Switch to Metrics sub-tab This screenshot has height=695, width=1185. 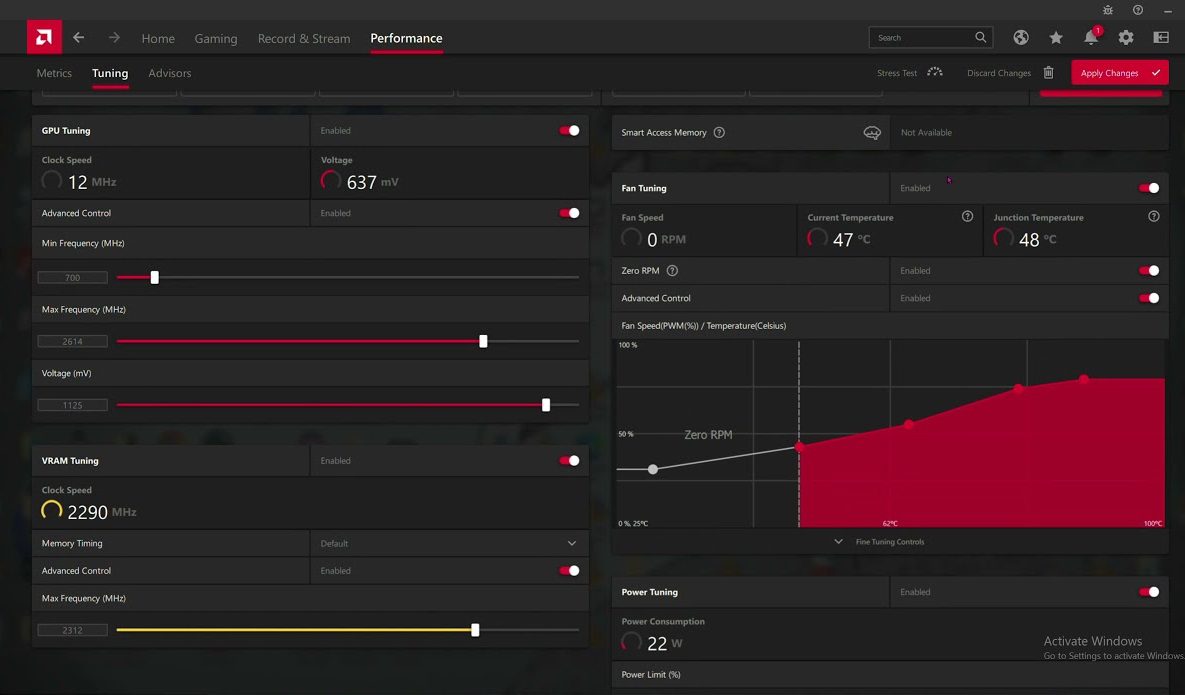pyautogui.click(x=54, y=73)
